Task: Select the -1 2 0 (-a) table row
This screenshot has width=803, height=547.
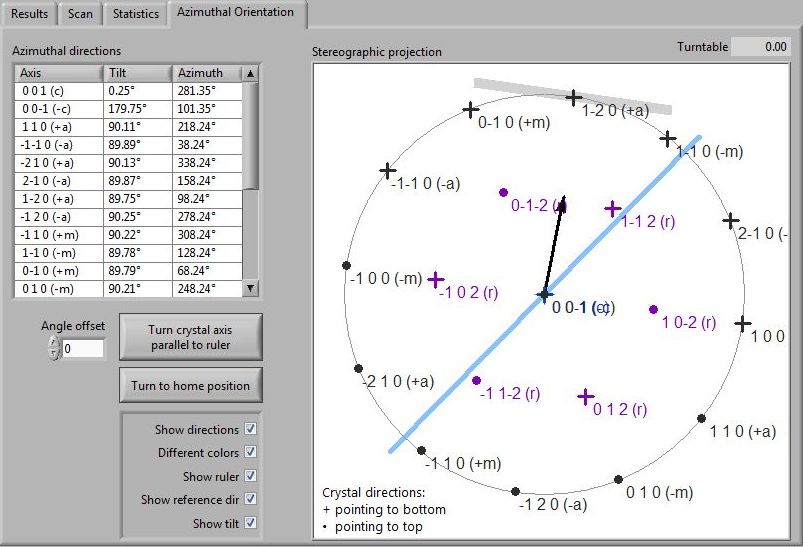Action: coord(129,217)
